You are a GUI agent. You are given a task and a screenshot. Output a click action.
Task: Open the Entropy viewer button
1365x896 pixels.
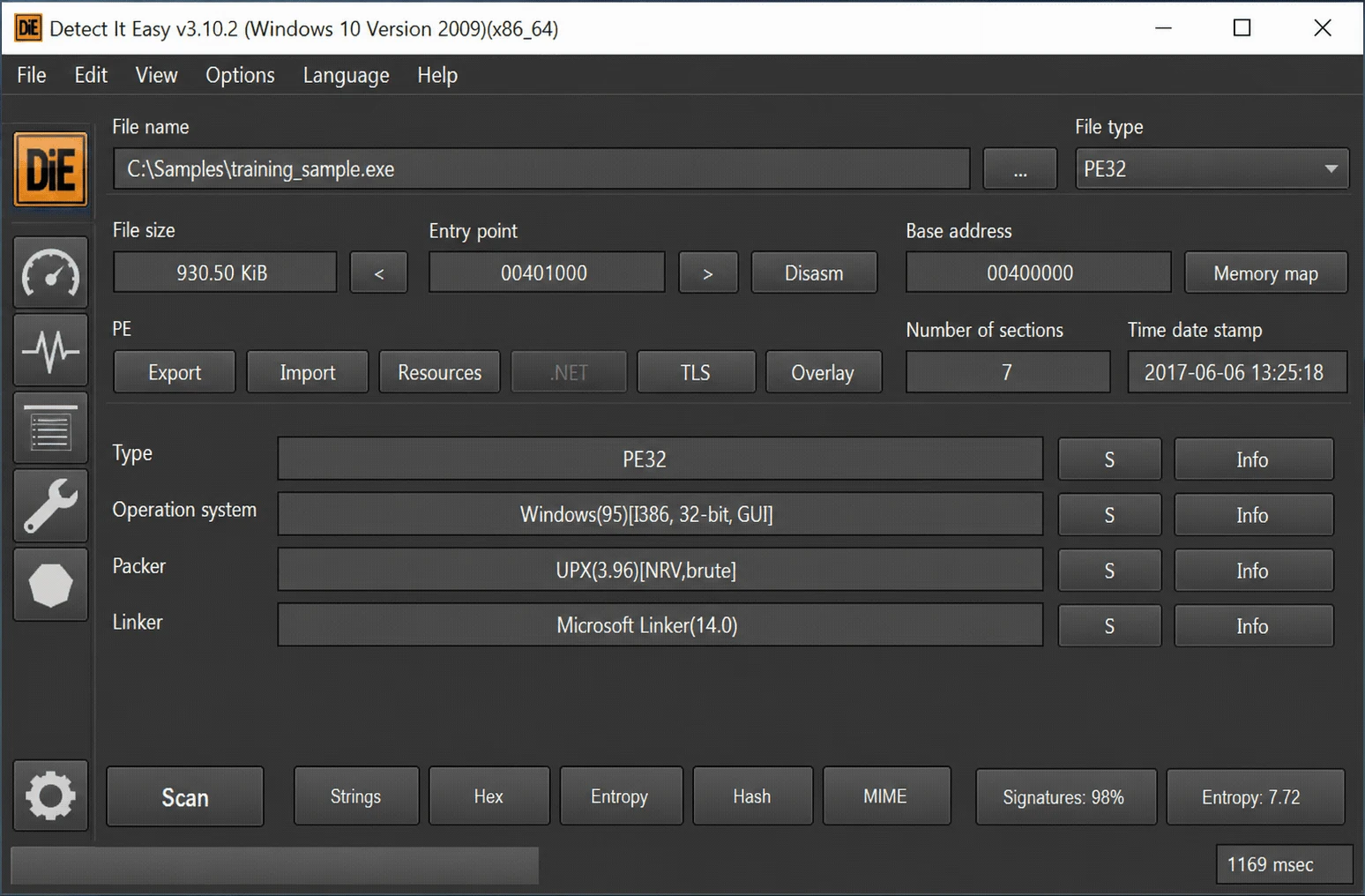(621, 796)
